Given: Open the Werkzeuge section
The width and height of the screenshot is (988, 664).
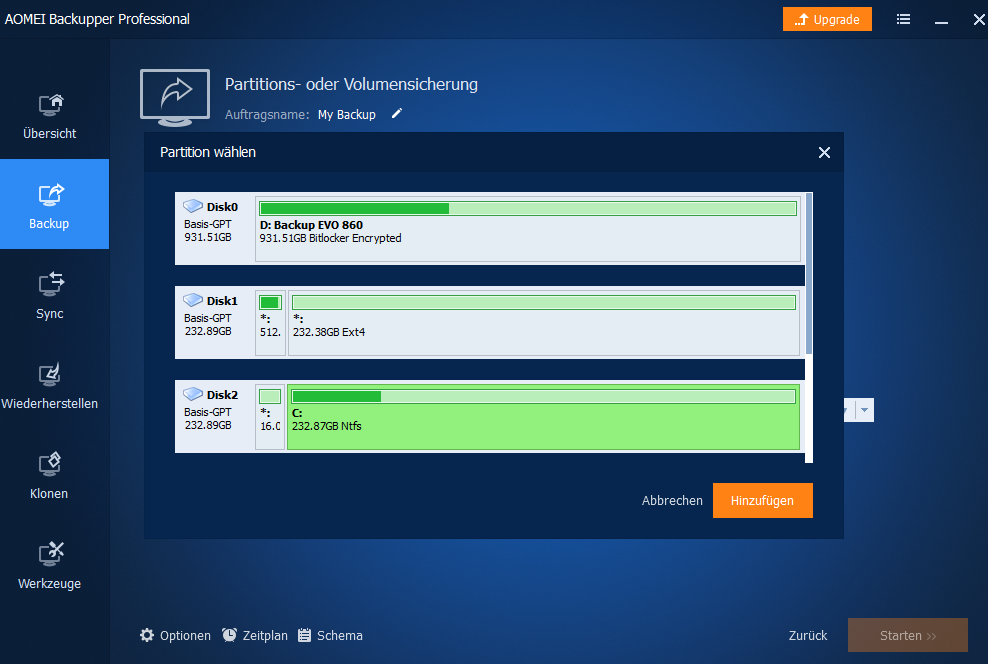Looking at the screenshot, I should (x=50, y=564).
